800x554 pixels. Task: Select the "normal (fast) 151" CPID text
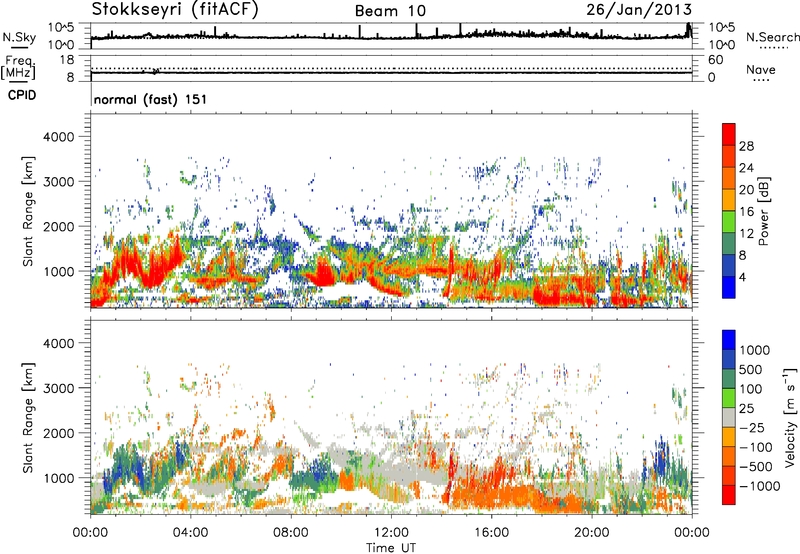pos(151,99)
